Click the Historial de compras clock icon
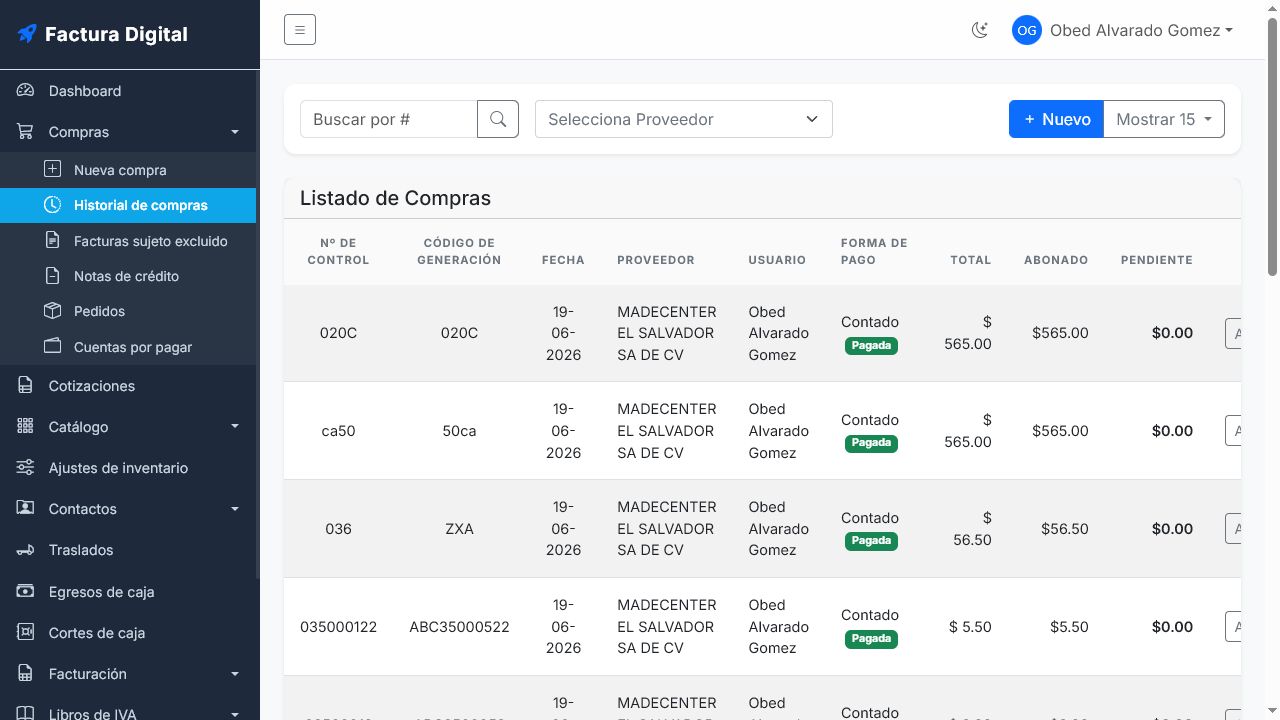This screenshot has width=1280, height=720. (53, 205)
